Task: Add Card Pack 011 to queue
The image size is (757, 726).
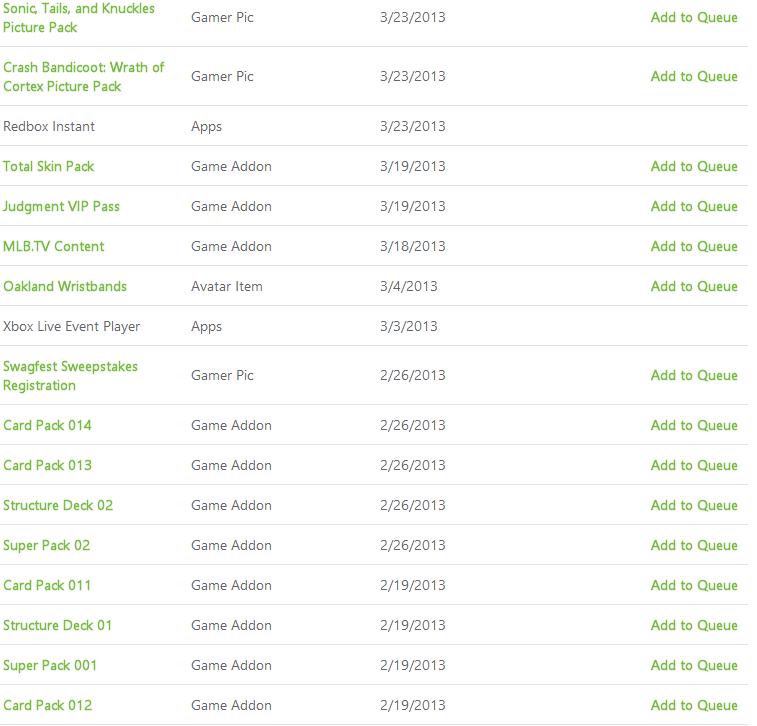Action: point(694,586)
